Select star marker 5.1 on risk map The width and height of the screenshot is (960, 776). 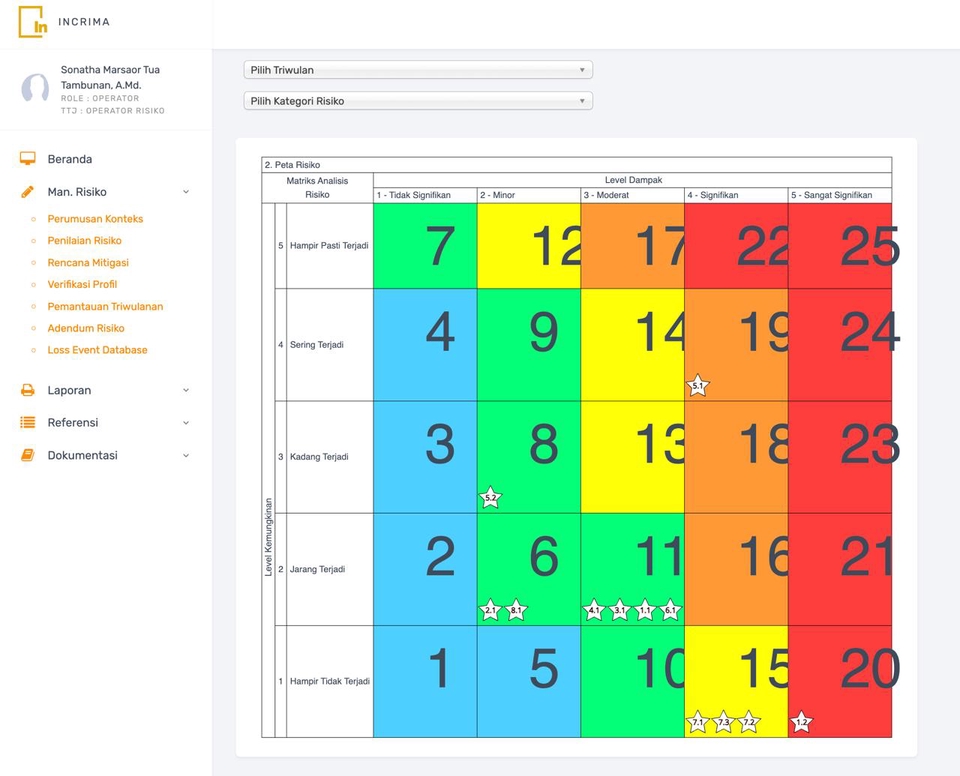(698, 386)
